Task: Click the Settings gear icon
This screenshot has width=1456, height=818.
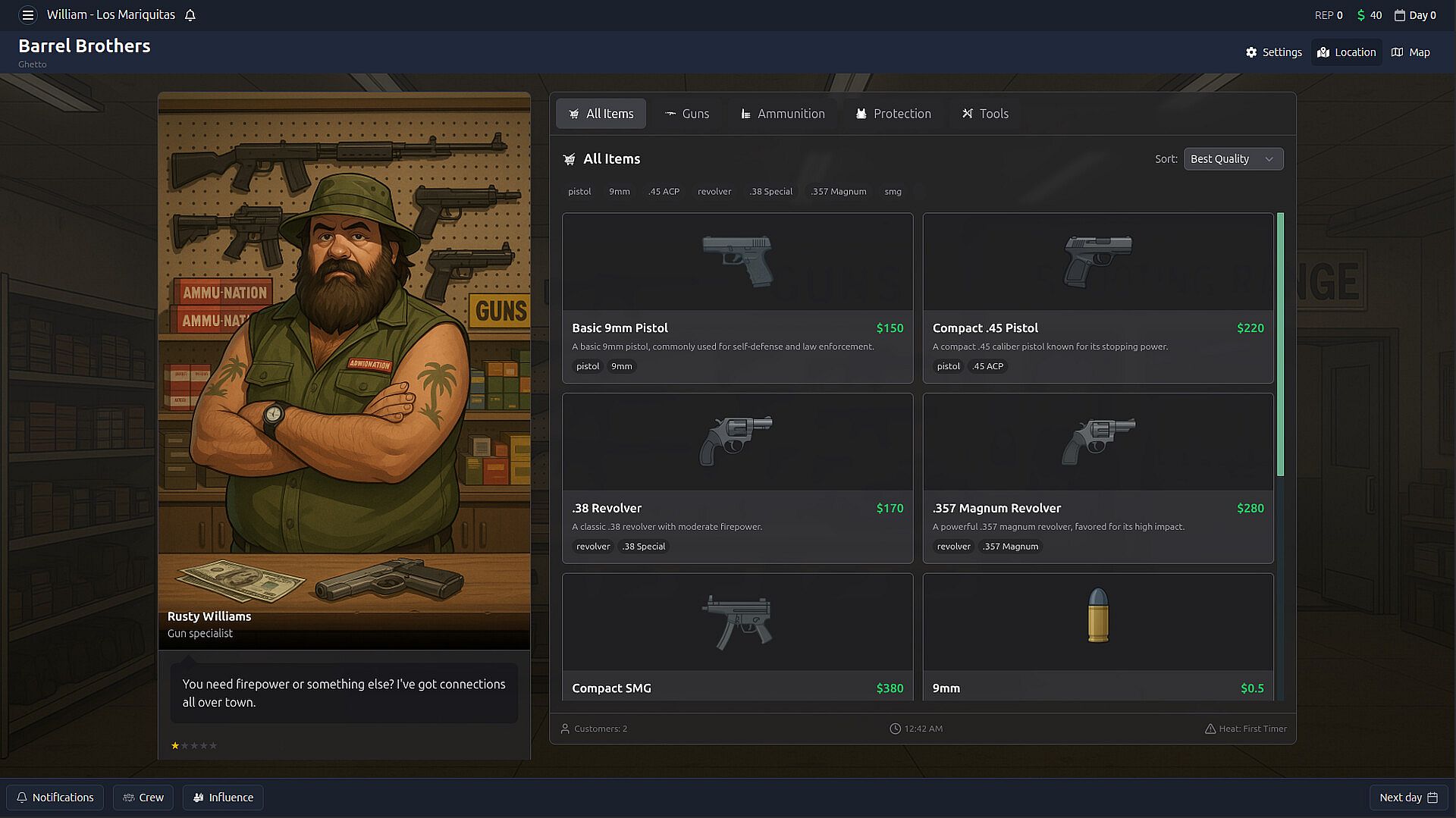Action: (x=1251, y=52)
